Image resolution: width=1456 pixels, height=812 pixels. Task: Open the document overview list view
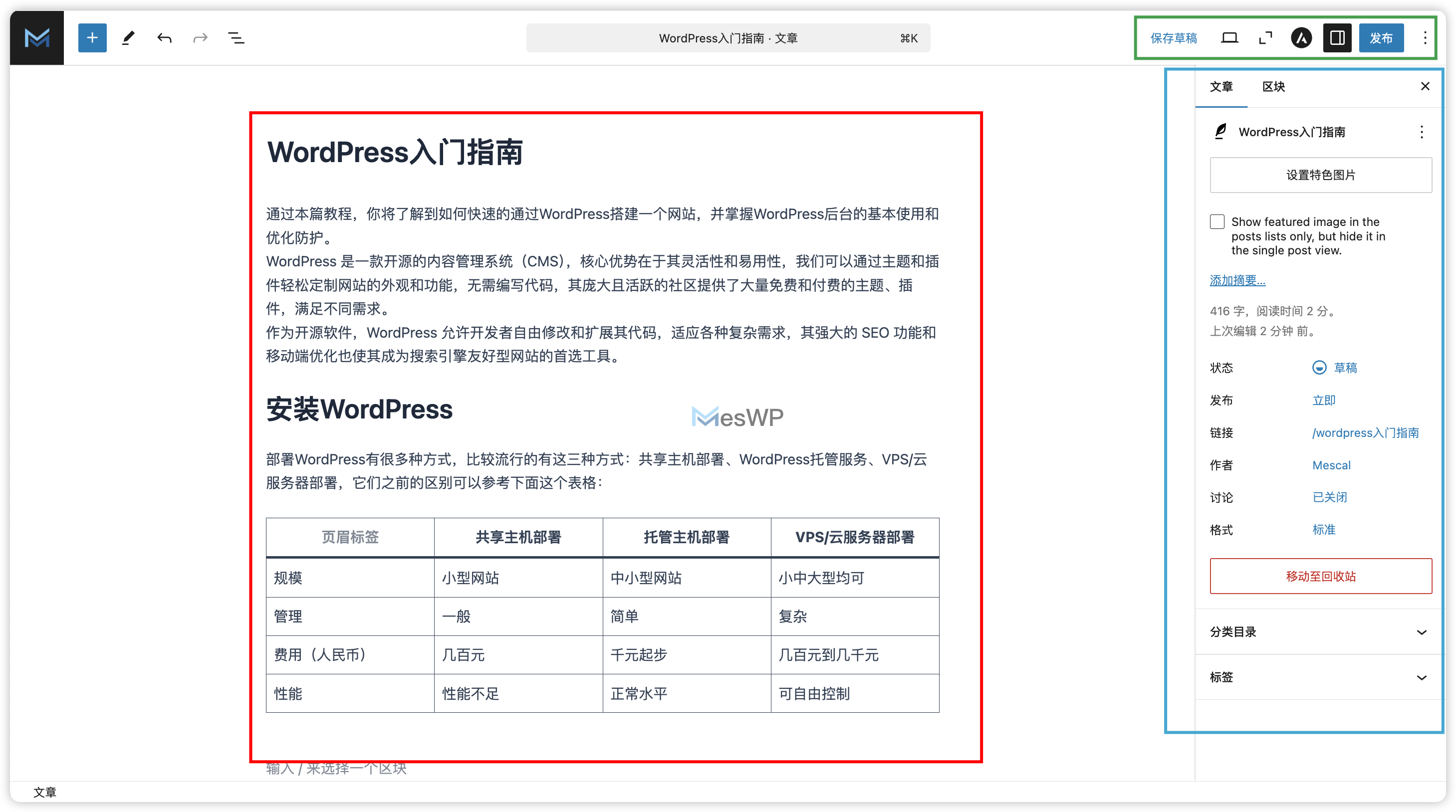coord(236,38)
